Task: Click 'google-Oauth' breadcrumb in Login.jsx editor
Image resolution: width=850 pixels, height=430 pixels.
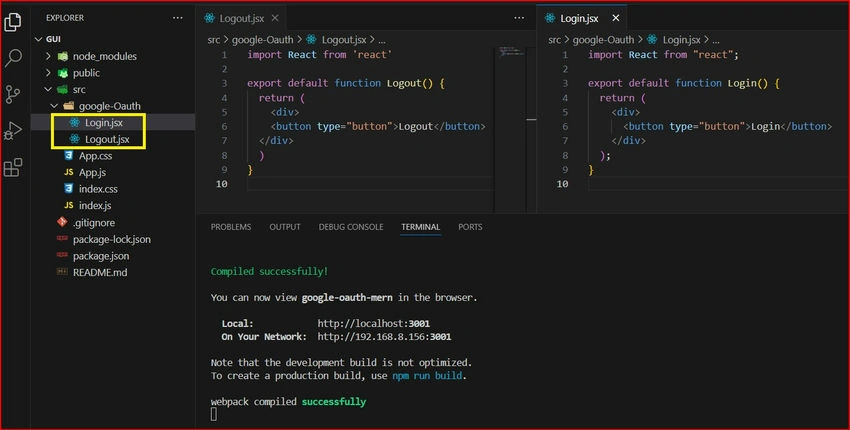Action: [603, 40]
